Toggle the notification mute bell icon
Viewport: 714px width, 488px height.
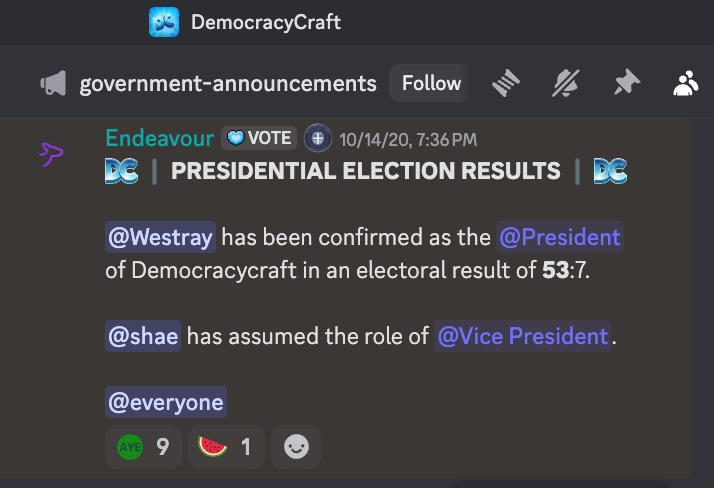566,83
